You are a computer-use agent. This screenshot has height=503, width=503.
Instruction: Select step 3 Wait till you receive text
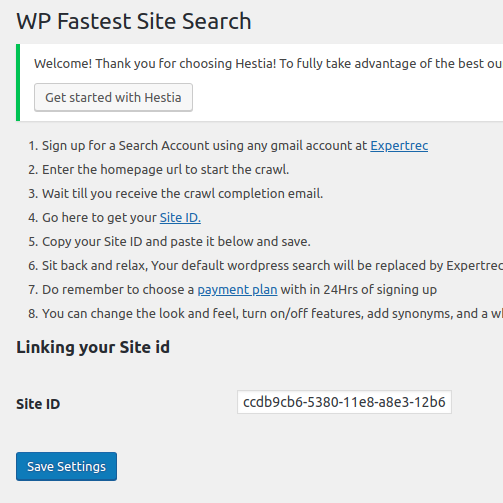(x=182, y=194)
